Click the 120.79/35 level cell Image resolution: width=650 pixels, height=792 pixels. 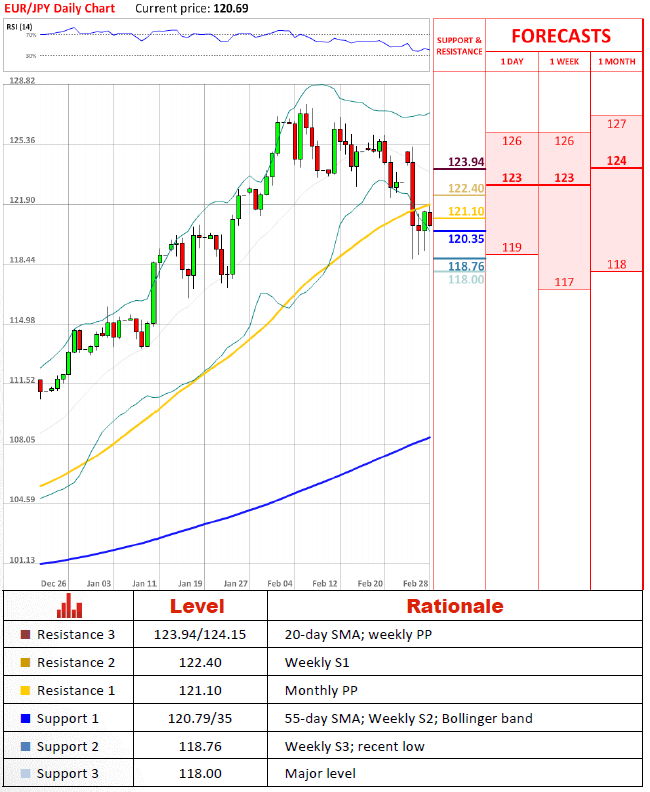(200, 718)
